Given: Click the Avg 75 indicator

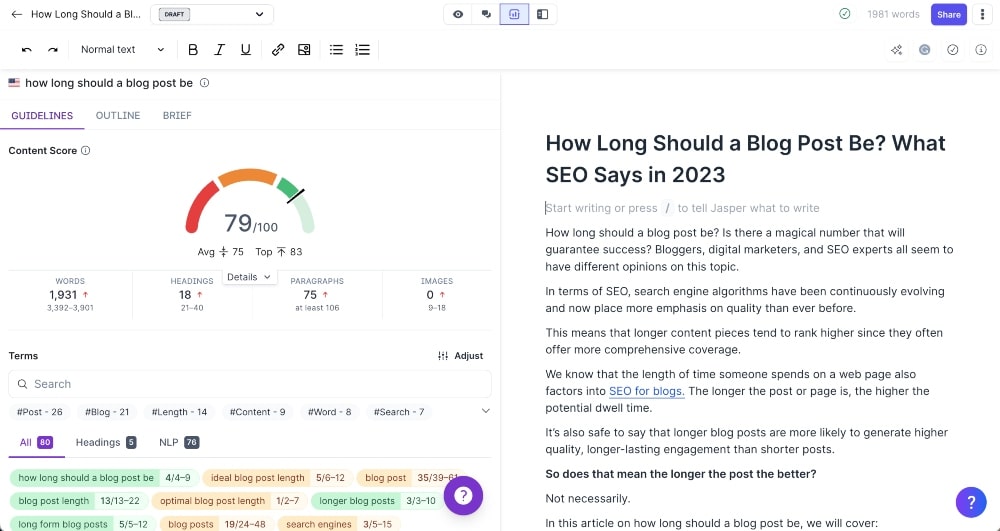Looking at the screenshot, I should coord(221,252).
